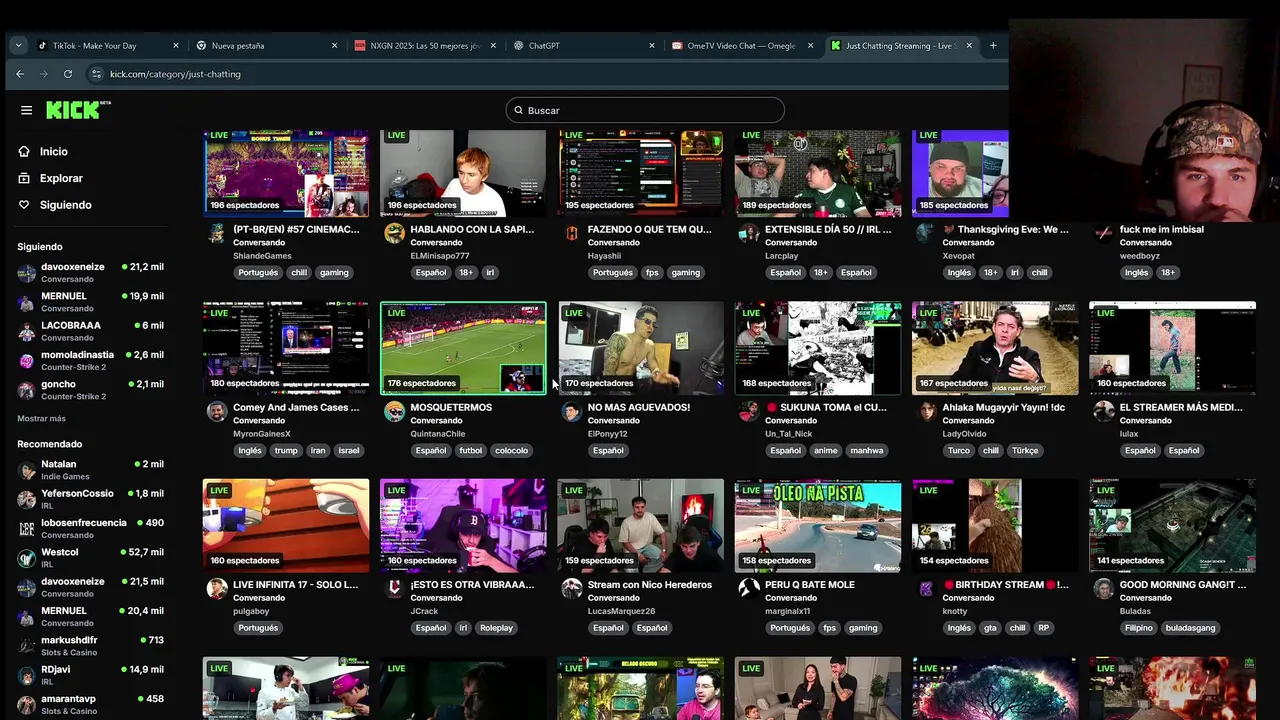Open LadyOlvido channel name
1280x720 pixels.
tap(965, 434)
